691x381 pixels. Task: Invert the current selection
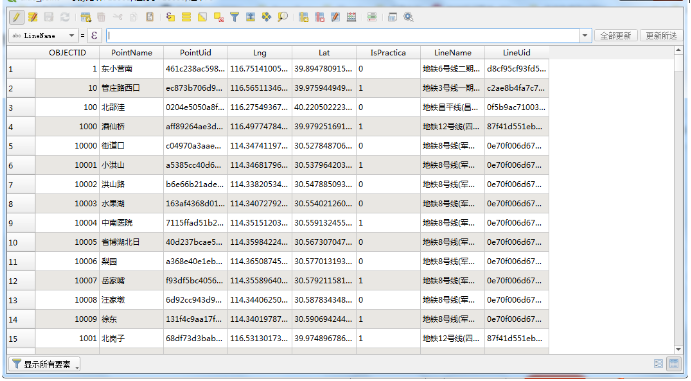point(202,17)
